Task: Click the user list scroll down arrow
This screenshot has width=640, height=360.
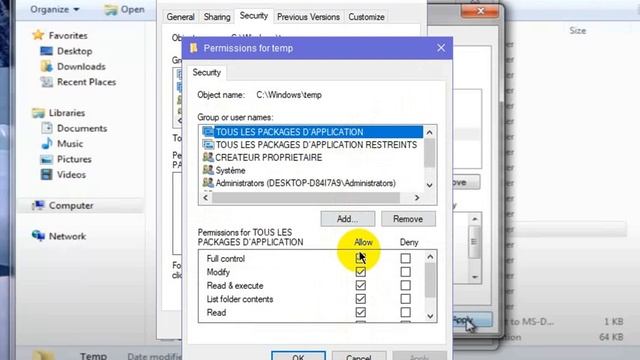Action: coord(429,185)
